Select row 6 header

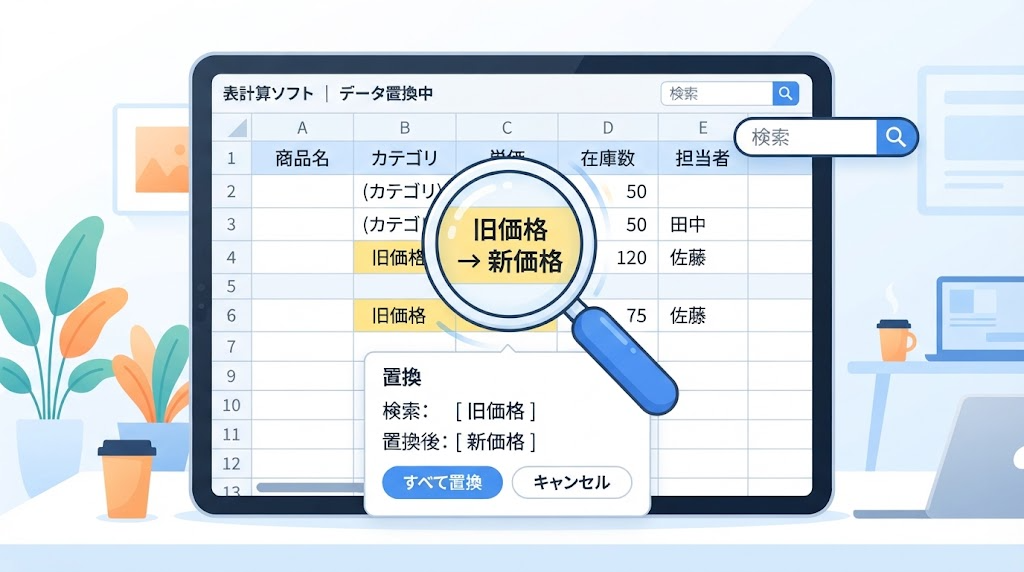coord(231,315)
